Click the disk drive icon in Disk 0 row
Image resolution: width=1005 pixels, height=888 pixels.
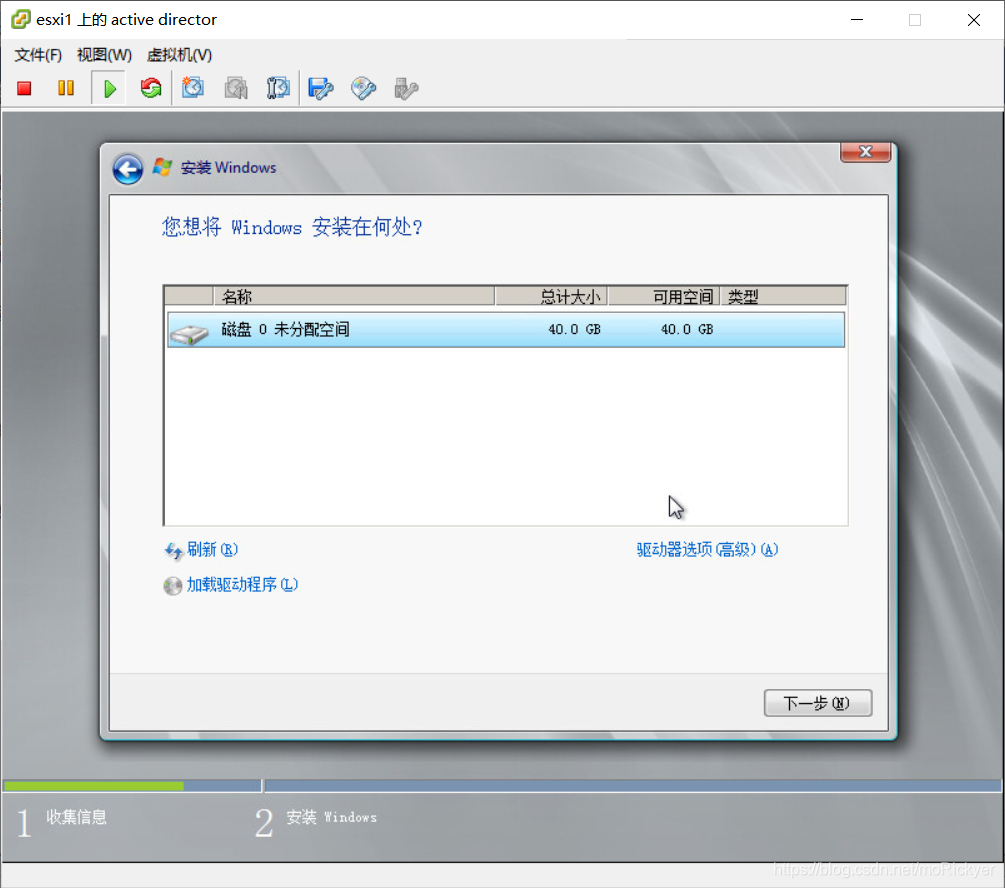point(189,333)
